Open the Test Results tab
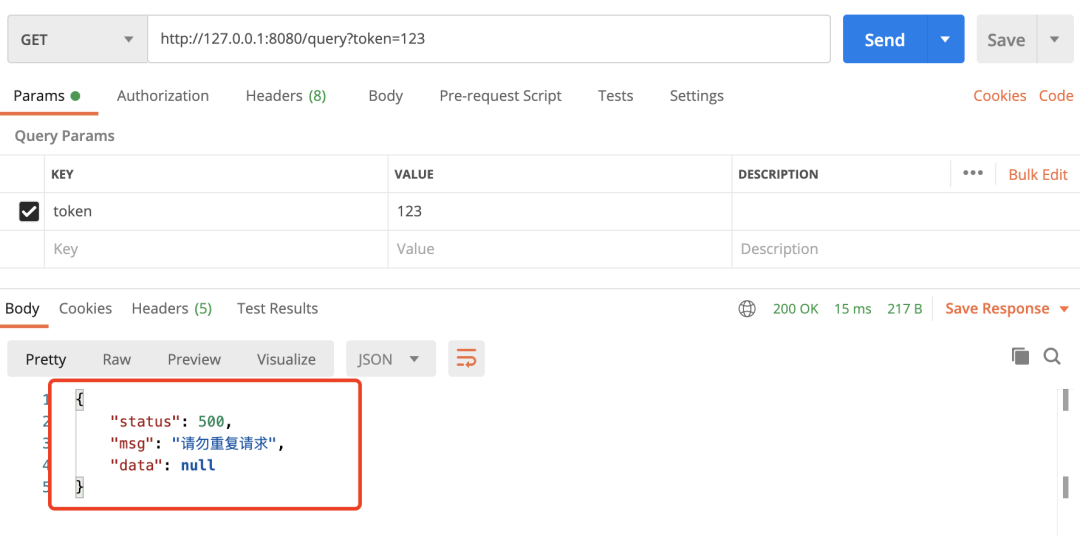The height and width of the screenshot is (536, 1080). 278,308
